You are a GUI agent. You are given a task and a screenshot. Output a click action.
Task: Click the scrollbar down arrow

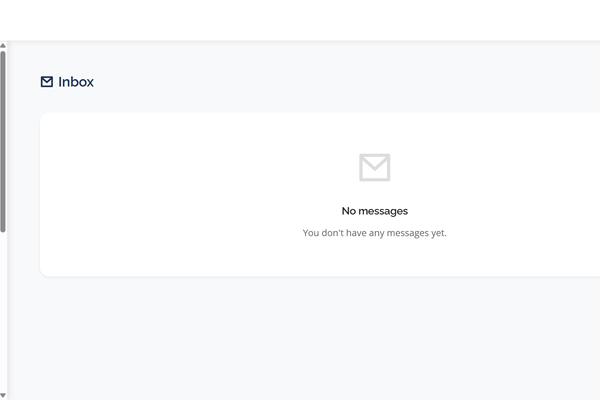pyautogui.click(x=3, y=395)
